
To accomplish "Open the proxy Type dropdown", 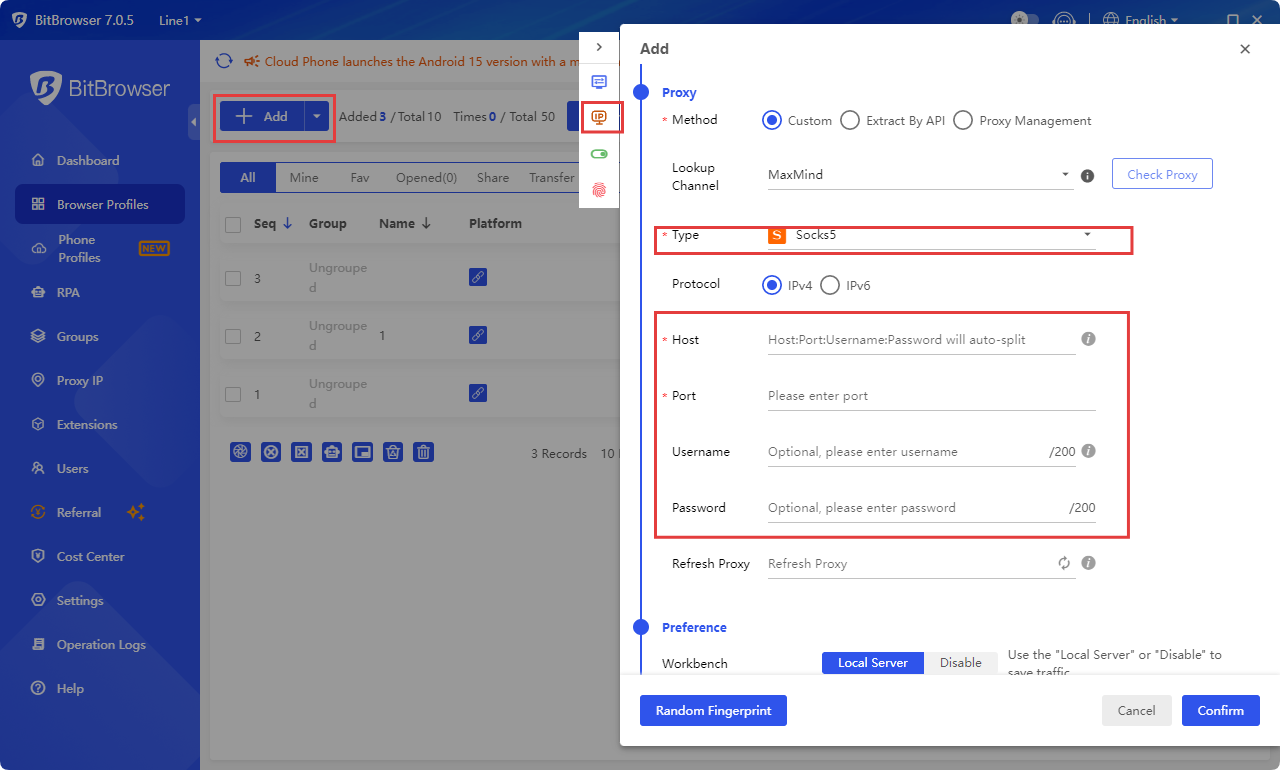I will pyautogui.click(x=930, y=236).
